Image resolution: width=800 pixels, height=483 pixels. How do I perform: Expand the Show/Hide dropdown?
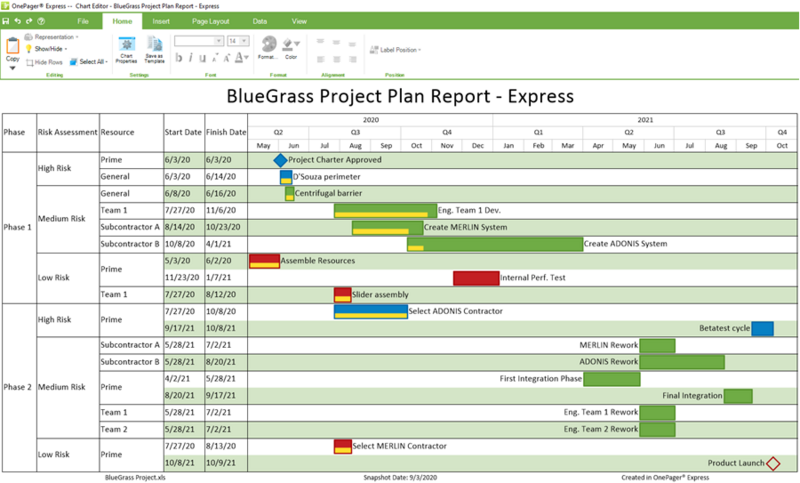click(x=66, y=49)
